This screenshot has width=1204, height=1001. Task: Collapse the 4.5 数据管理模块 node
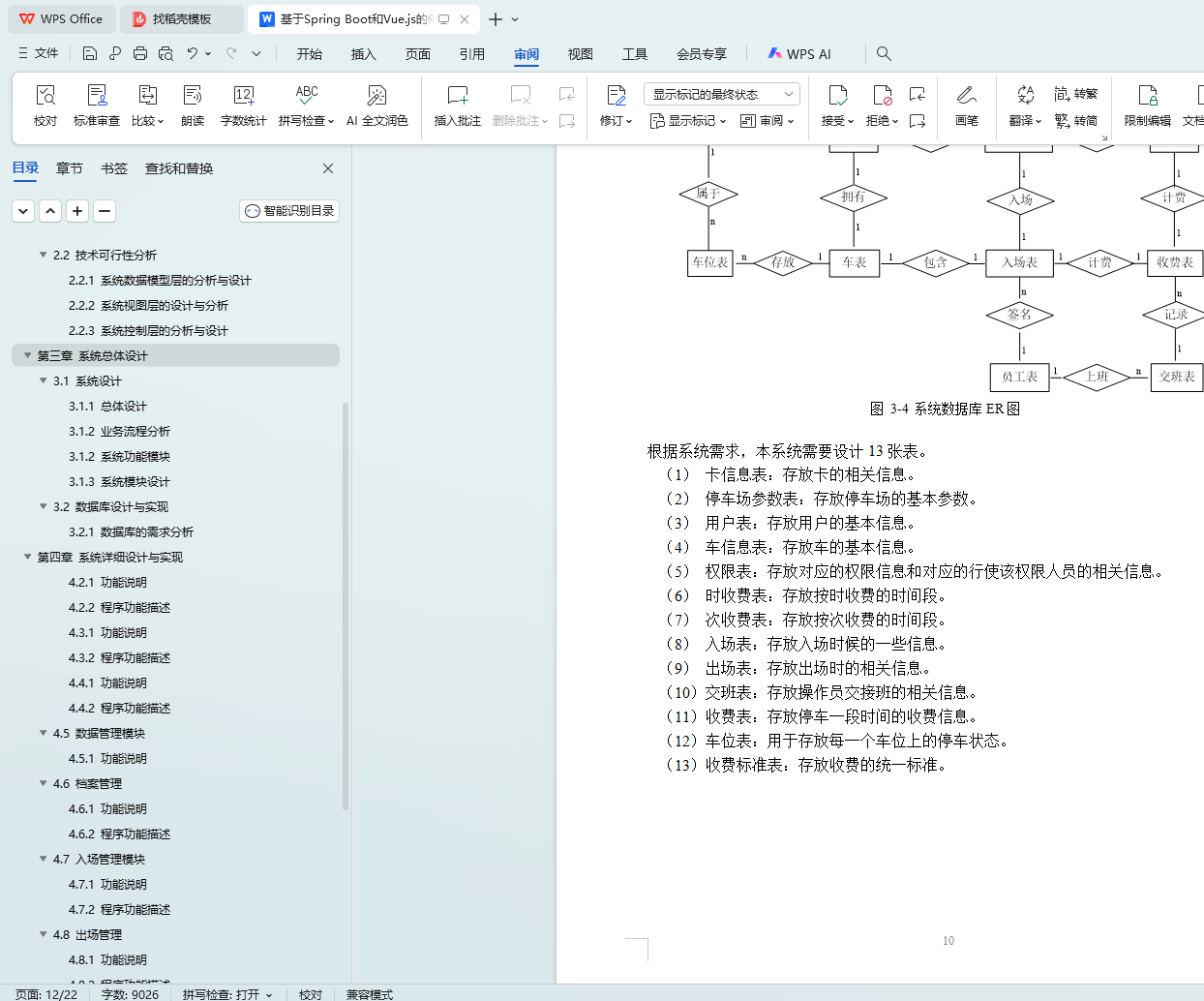click(x=43, y=733)
